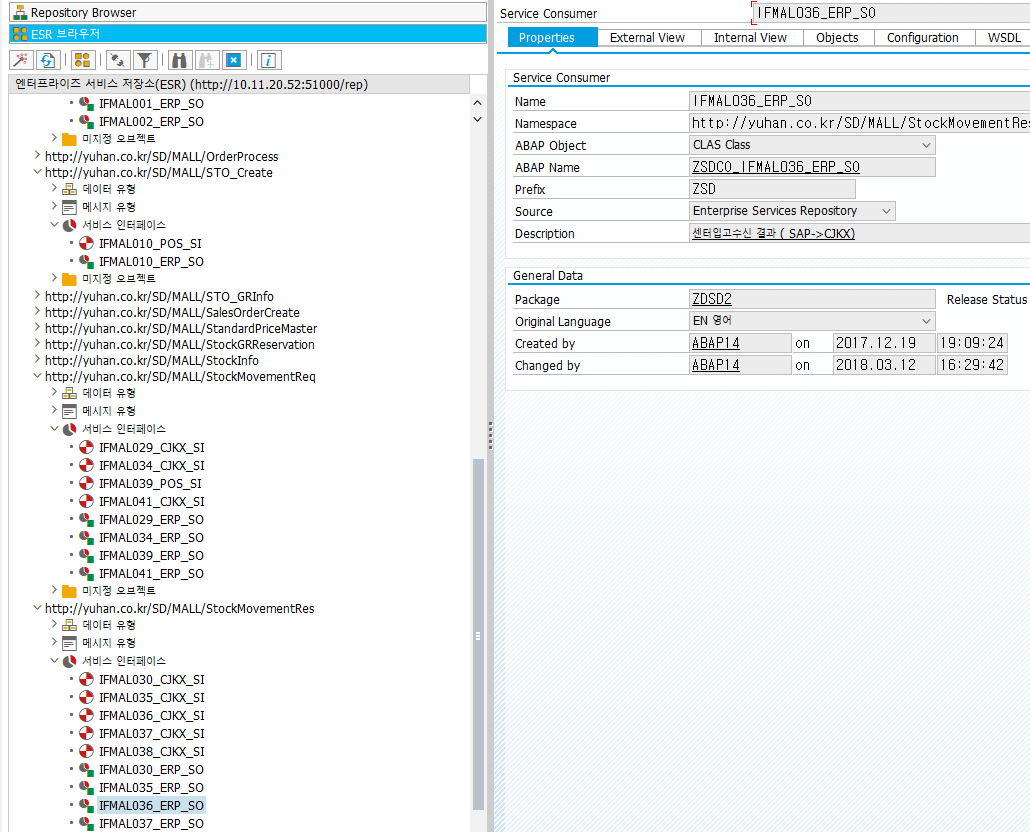Switch to the WSDL tab
1030x832 pixels.
point(1004,37)
